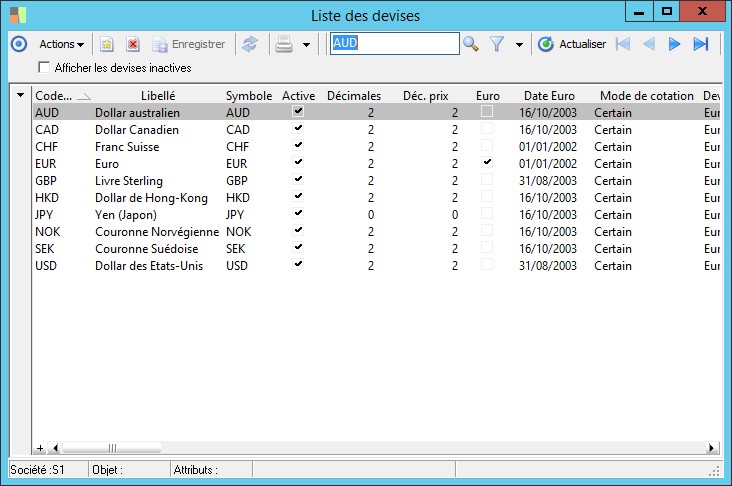Screen dimensions: 732x486
Task: Click the search field containing AUD
Action: (394, 43)
